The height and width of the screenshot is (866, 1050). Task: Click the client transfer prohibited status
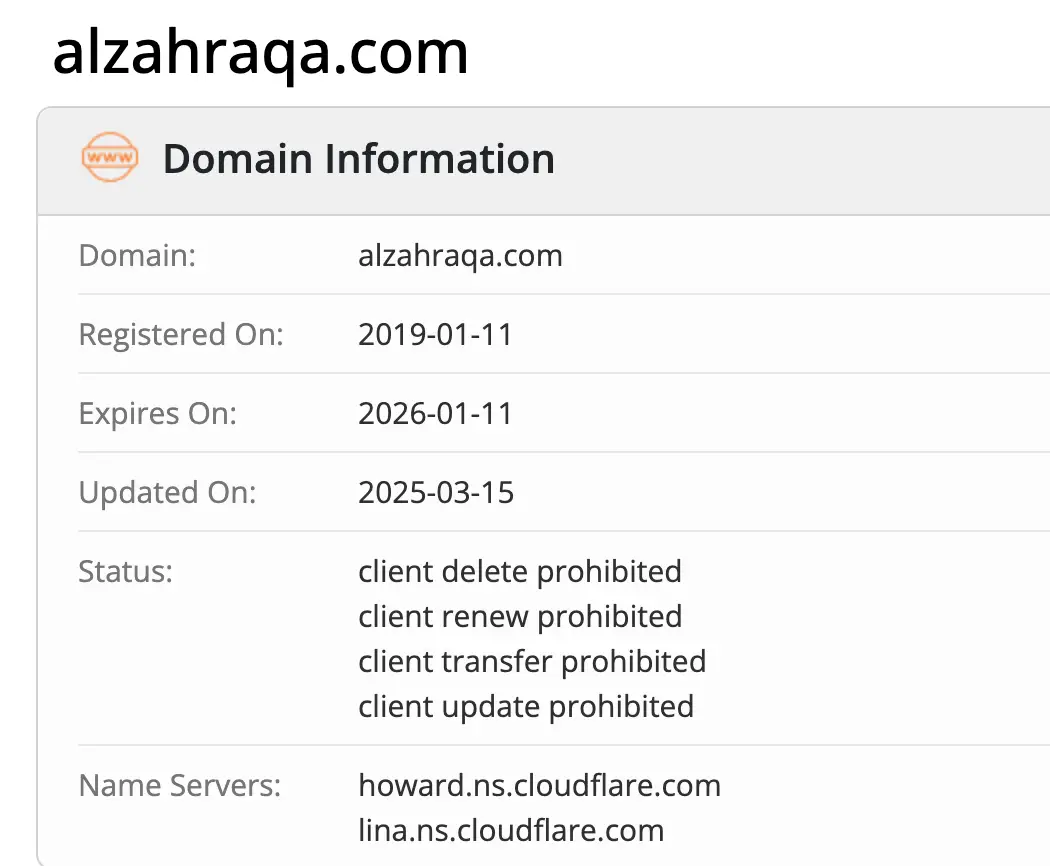[532, 662]
